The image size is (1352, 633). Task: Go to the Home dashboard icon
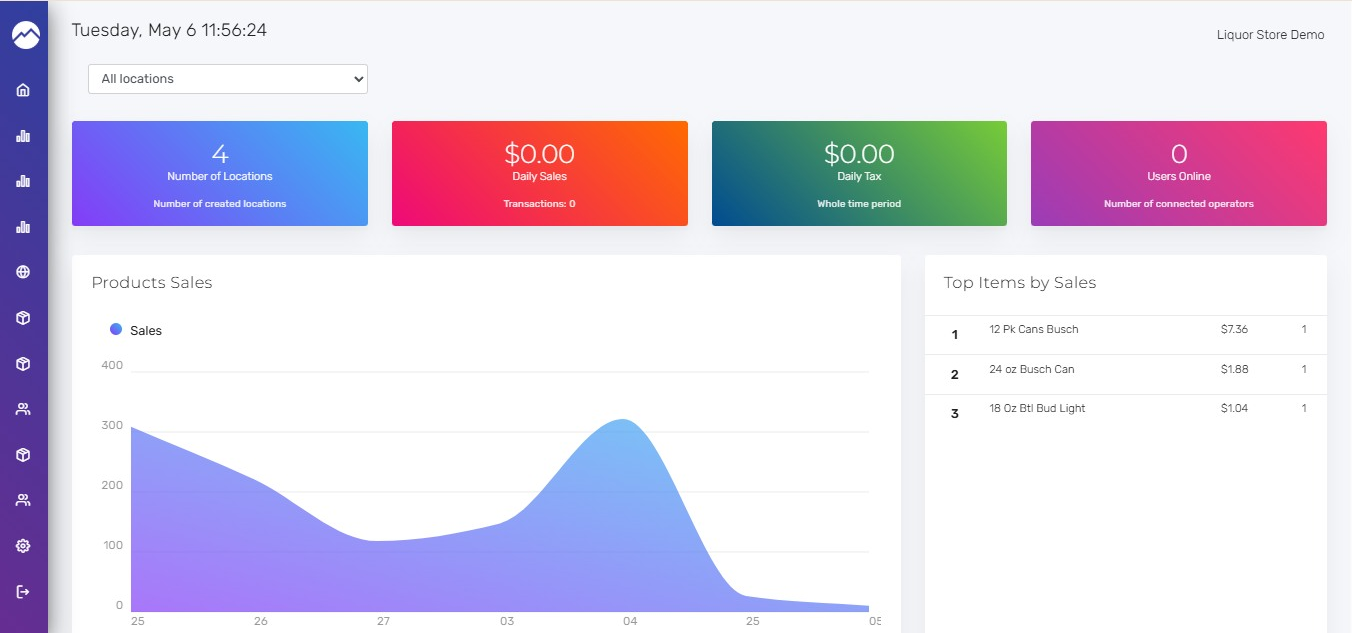pos(23,90)
